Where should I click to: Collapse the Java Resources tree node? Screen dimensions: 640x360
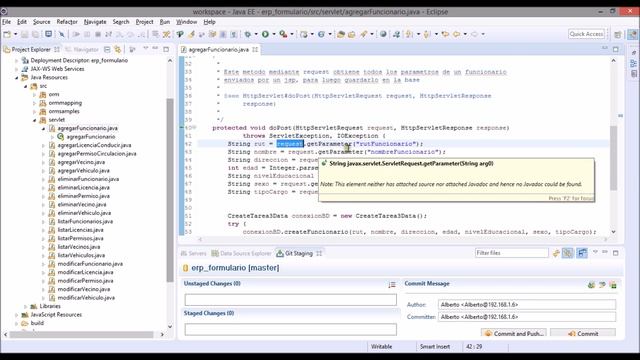tap(17, 78)
